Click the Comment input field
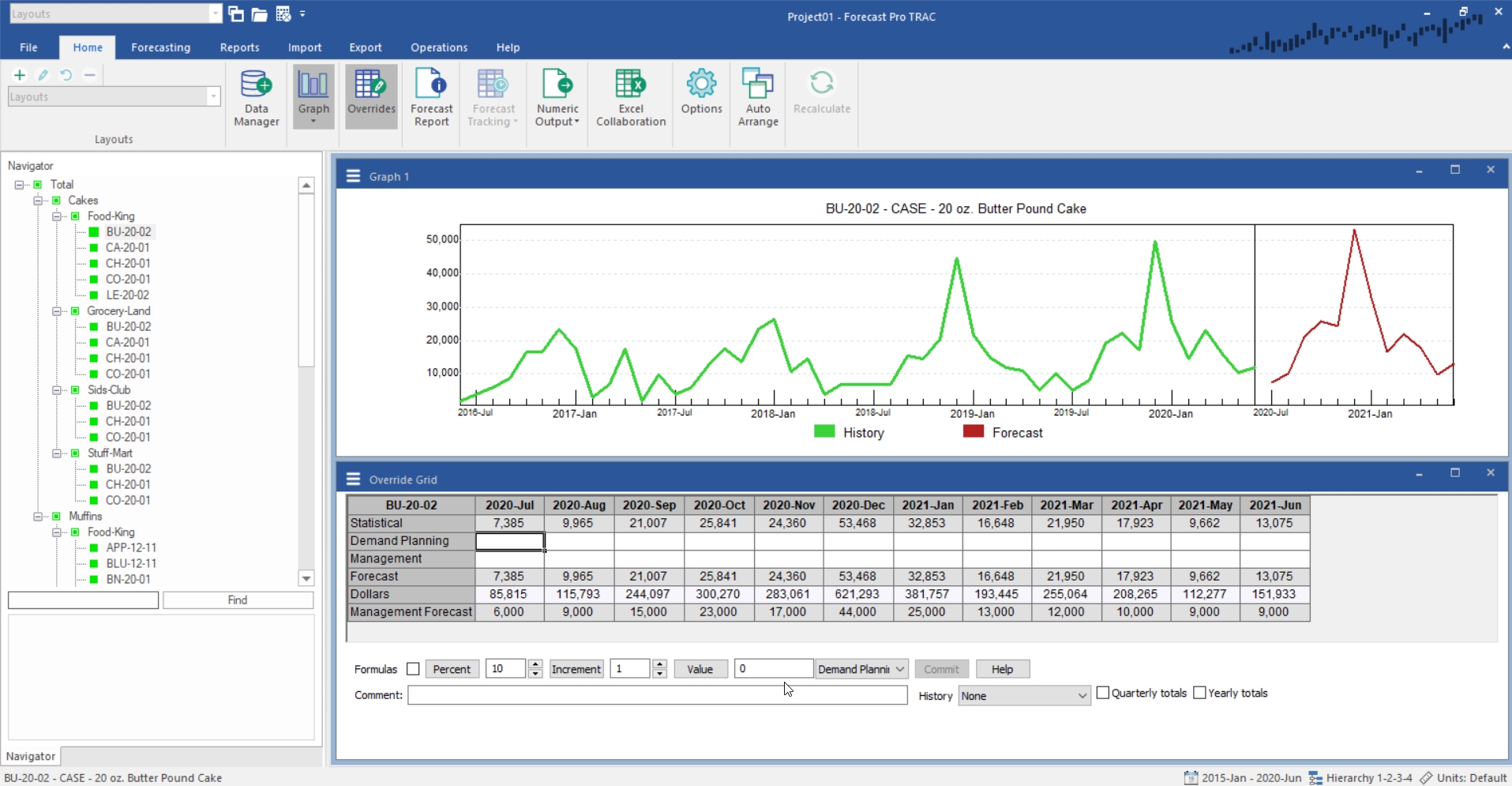This screenshot has width=1512, height=786. tap(657, 695)
